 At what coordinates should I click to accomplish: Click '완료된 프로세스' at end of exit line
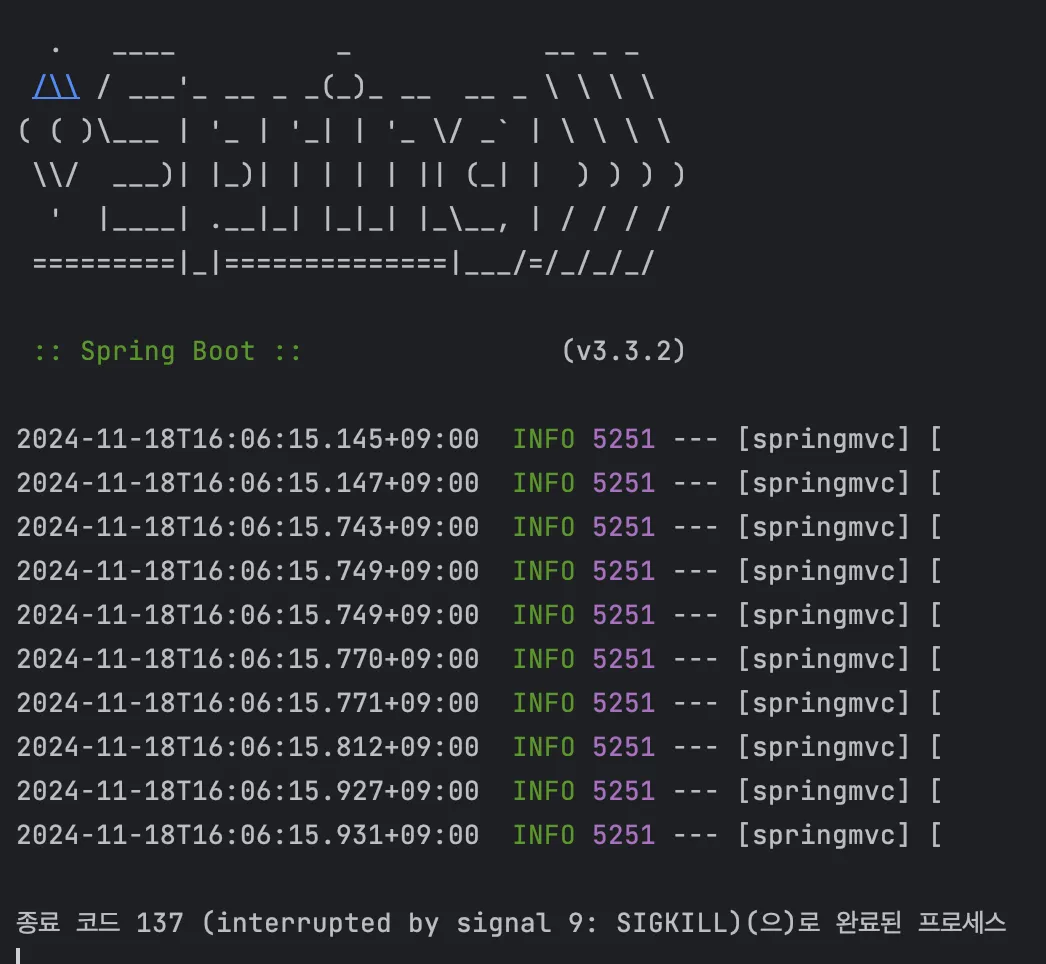[x=921, y=923]
